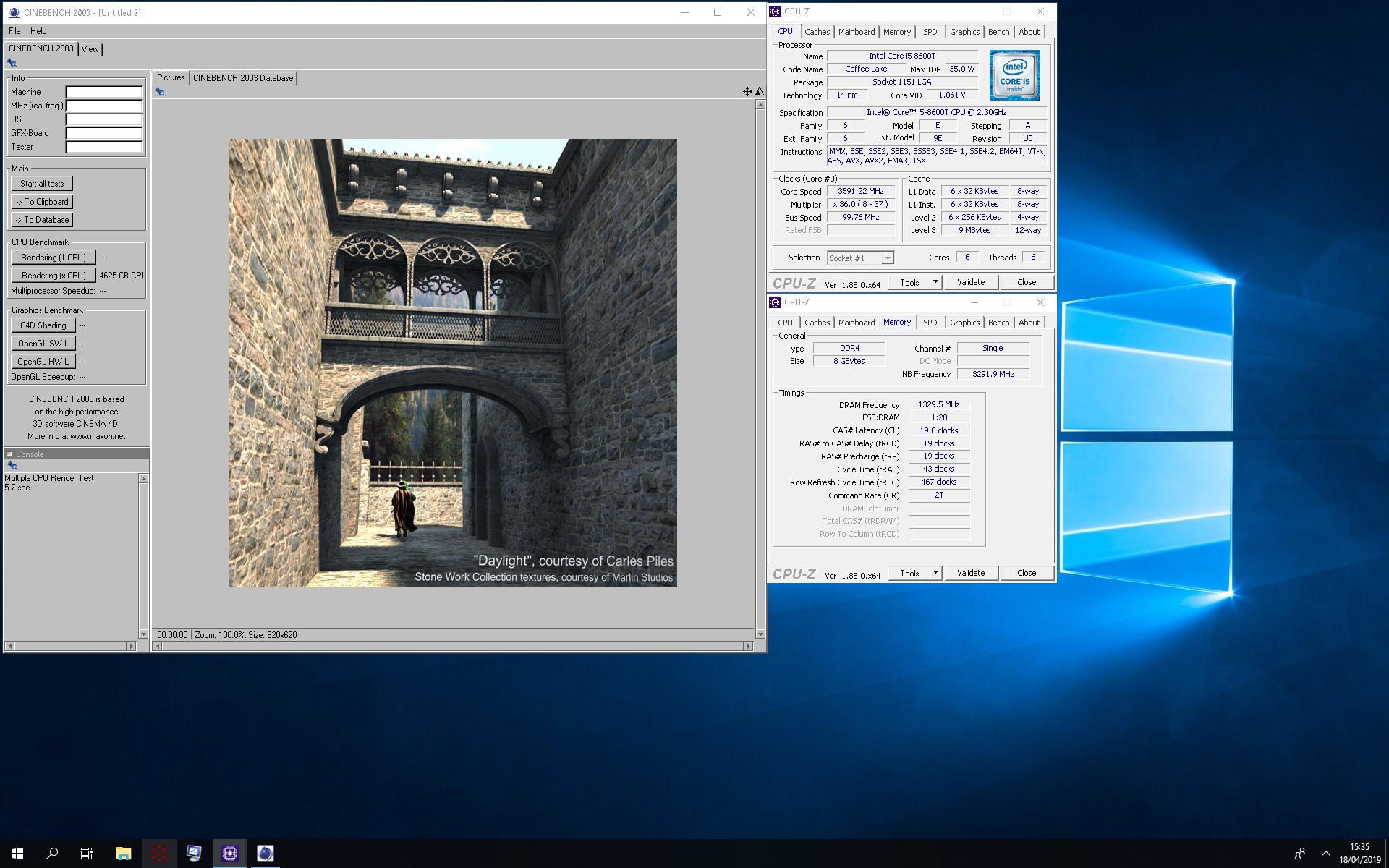Open taskbar search magnifier
This screenshot has width=1389, height=868.
(x=52, y=854)
